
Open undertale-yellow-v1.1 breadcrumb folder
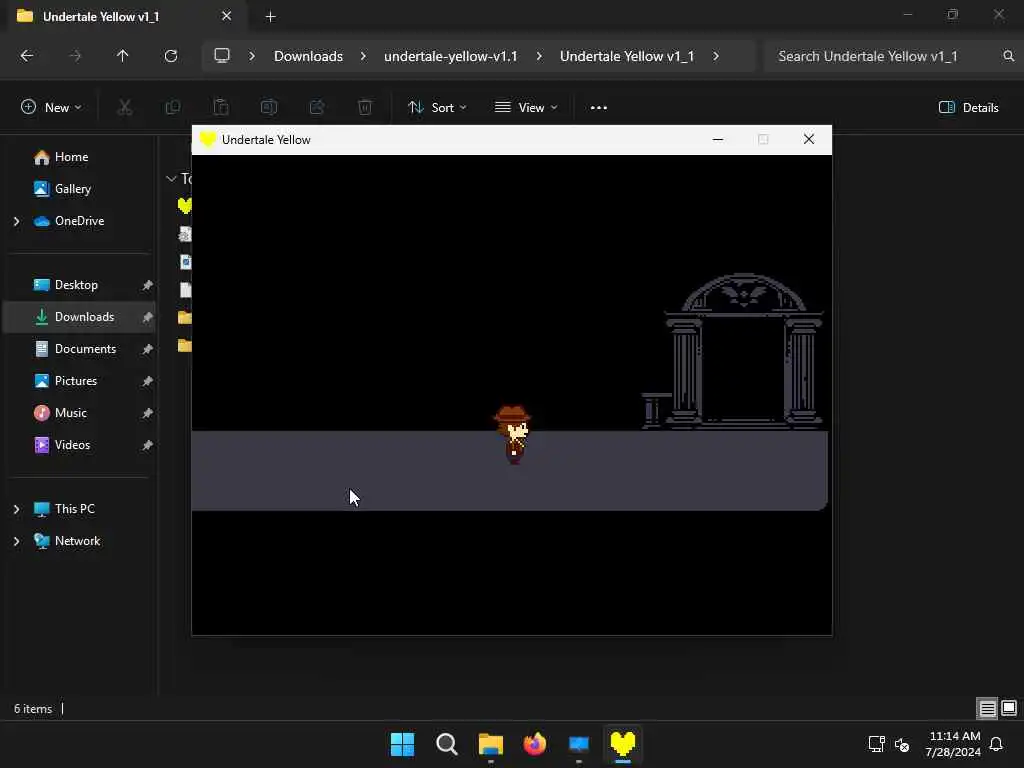(x=451, y=56)
